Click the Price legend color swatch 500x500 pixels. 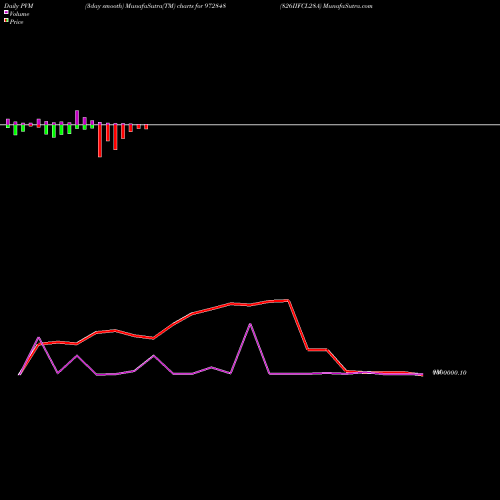click(6, 21)
